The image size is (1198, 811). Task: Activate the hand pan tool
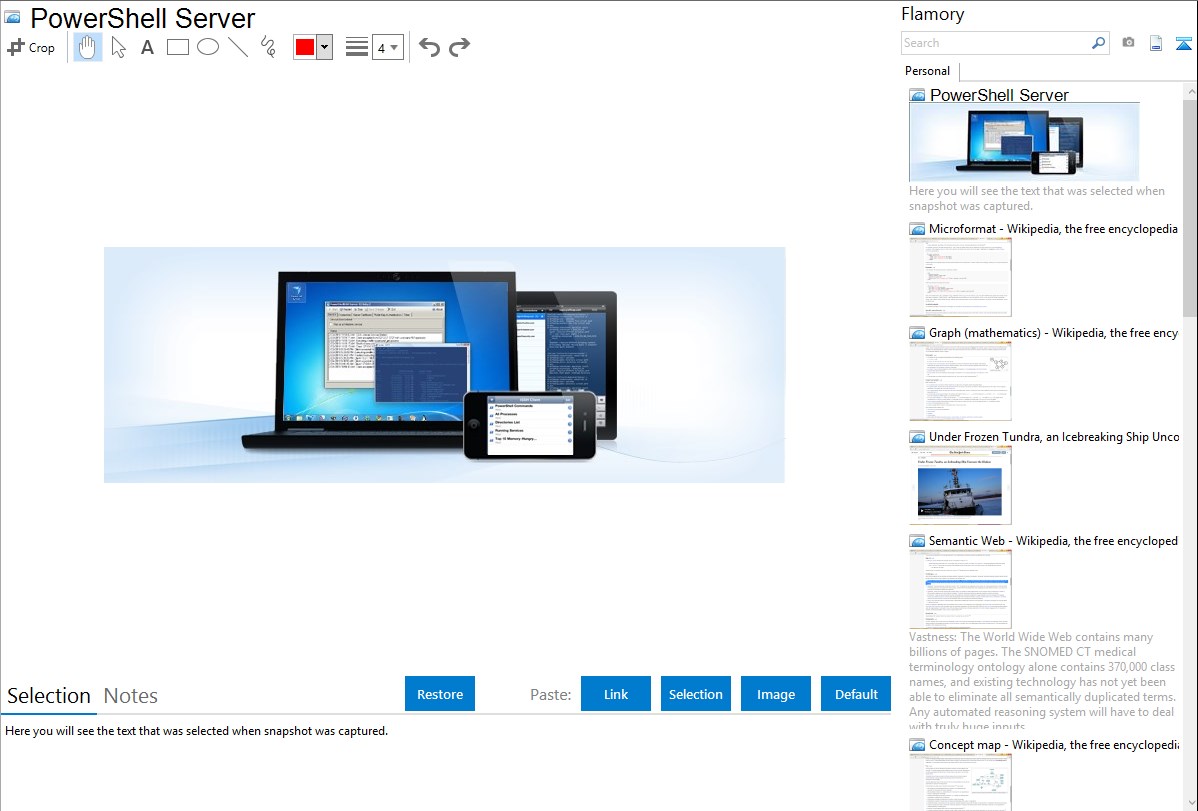[87, 47]
